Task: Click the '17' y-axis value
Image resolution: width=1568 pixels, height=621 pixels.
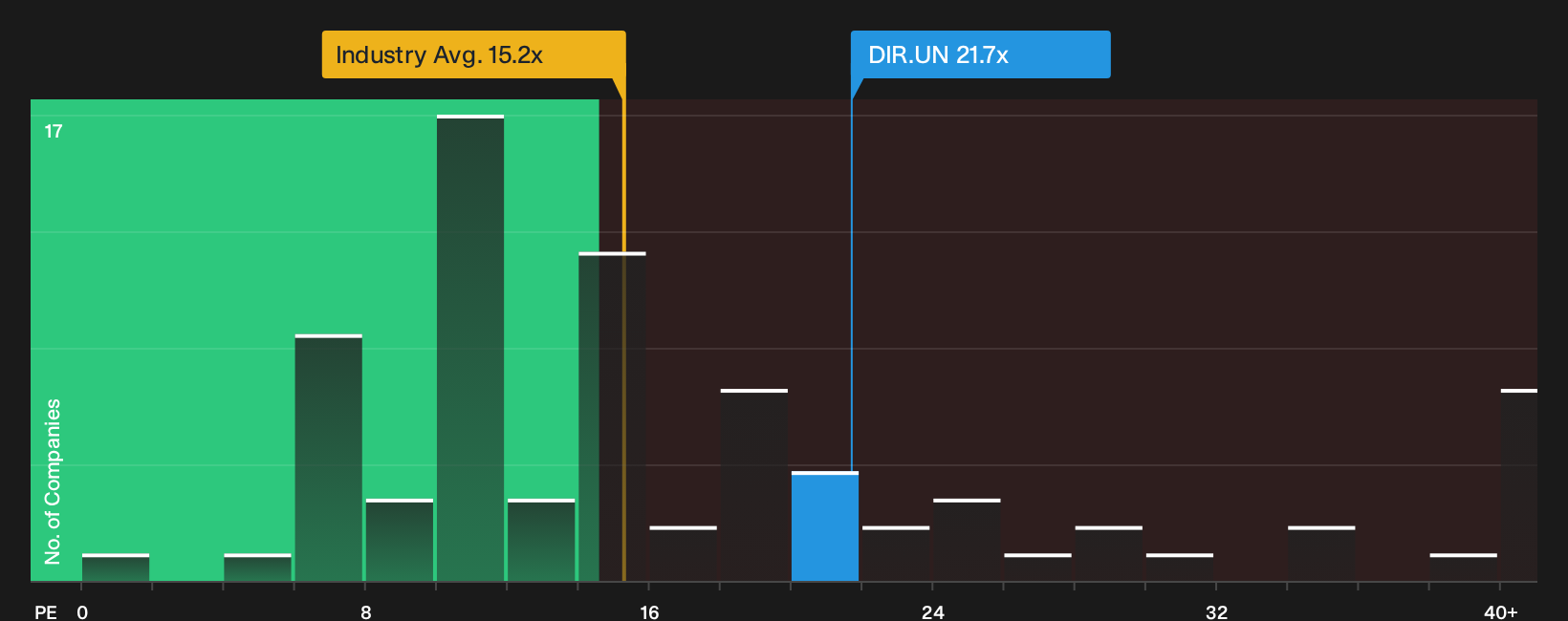Action: [x=54, y=131]
